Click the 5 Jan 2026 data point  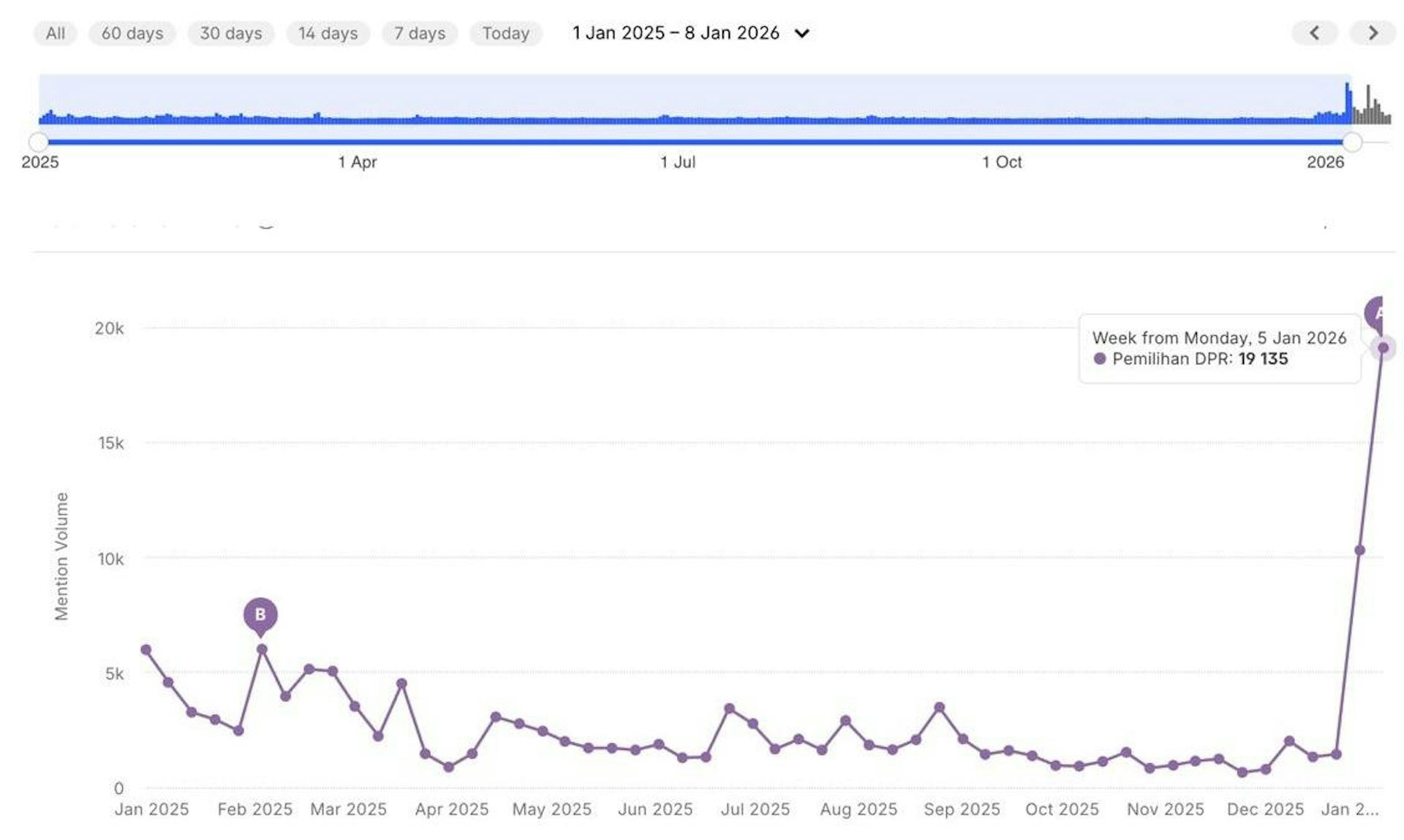(x=1383, y=348)
